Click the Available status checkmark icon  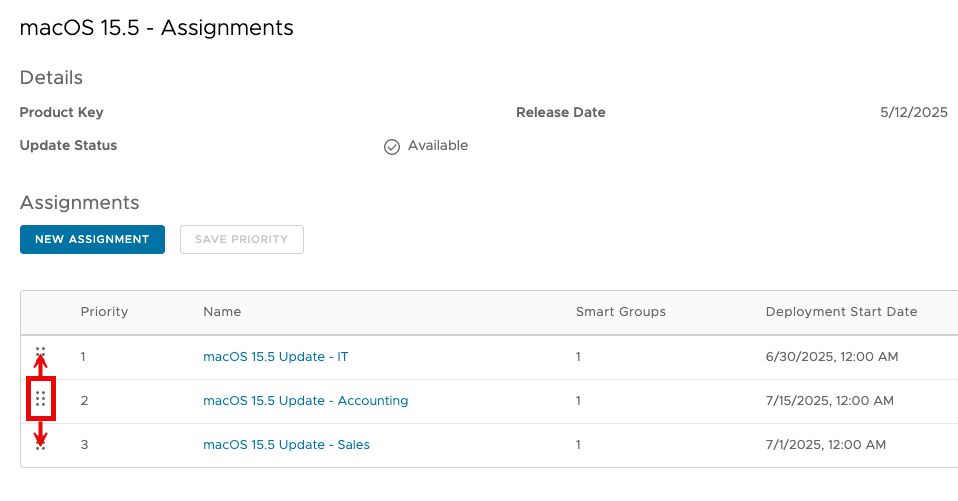coord(392,146)
